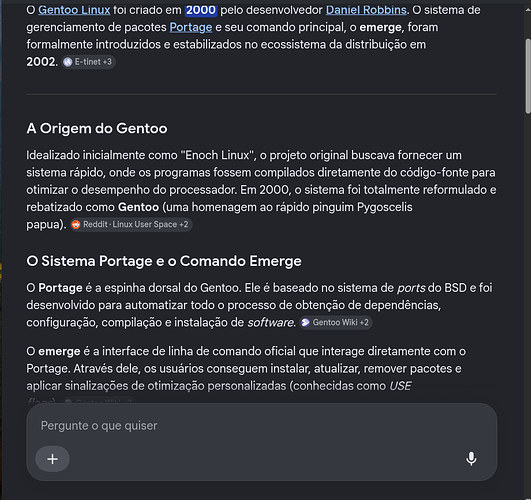Expand the E-tinet +3 sources chip
The image size is (531, 500).
tap(89, 62)
